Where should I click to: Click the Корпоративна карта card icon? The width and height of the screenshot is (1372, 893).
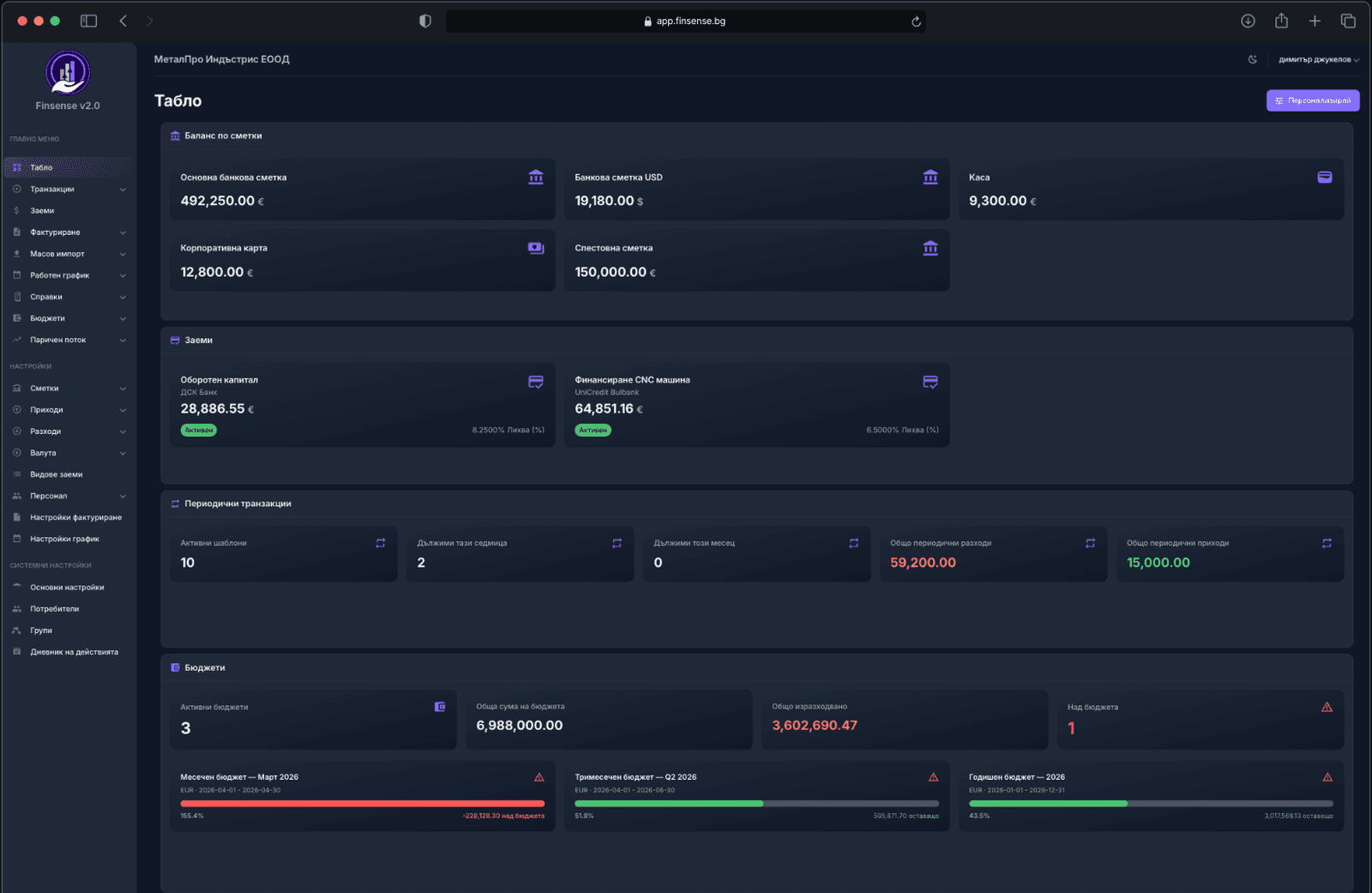point(536,248)
